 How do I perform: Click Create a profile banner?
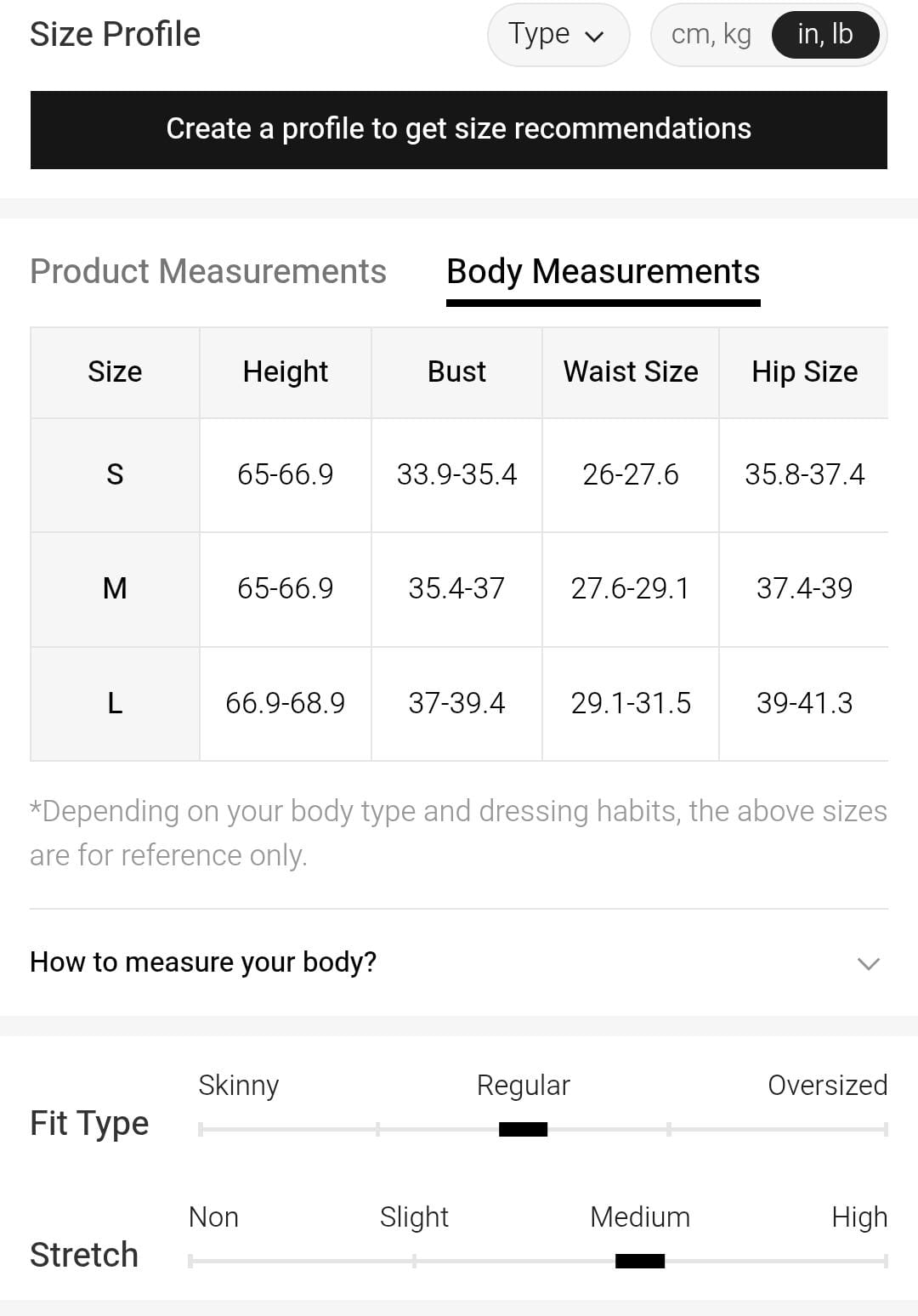(x=459, y=129)
